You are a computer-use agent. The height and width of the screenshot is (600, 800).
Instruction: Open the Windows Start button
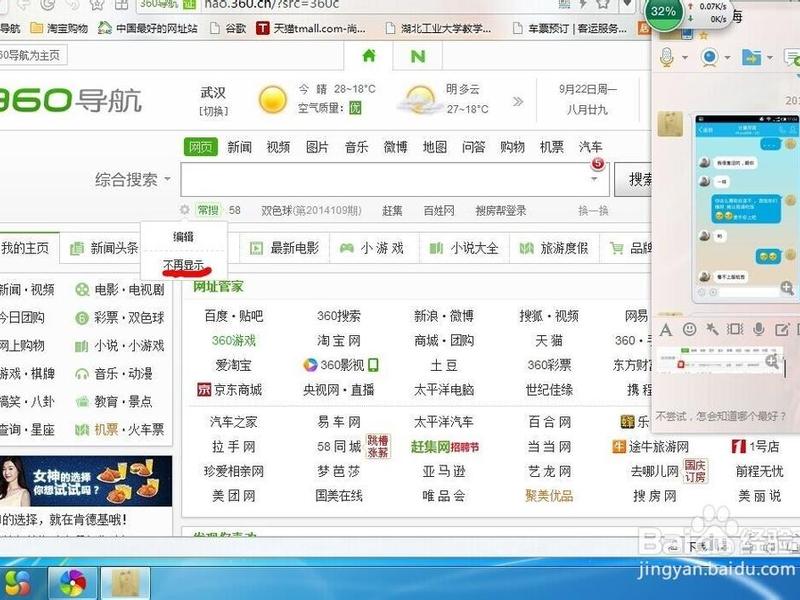16,583
